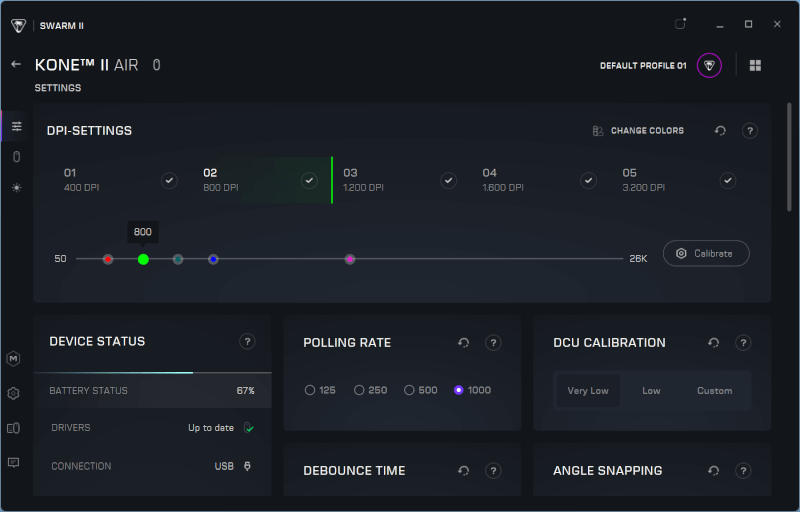Viewport: 800px width, 512px height.
Task: Click the USB connection icon
Action: 247,466
